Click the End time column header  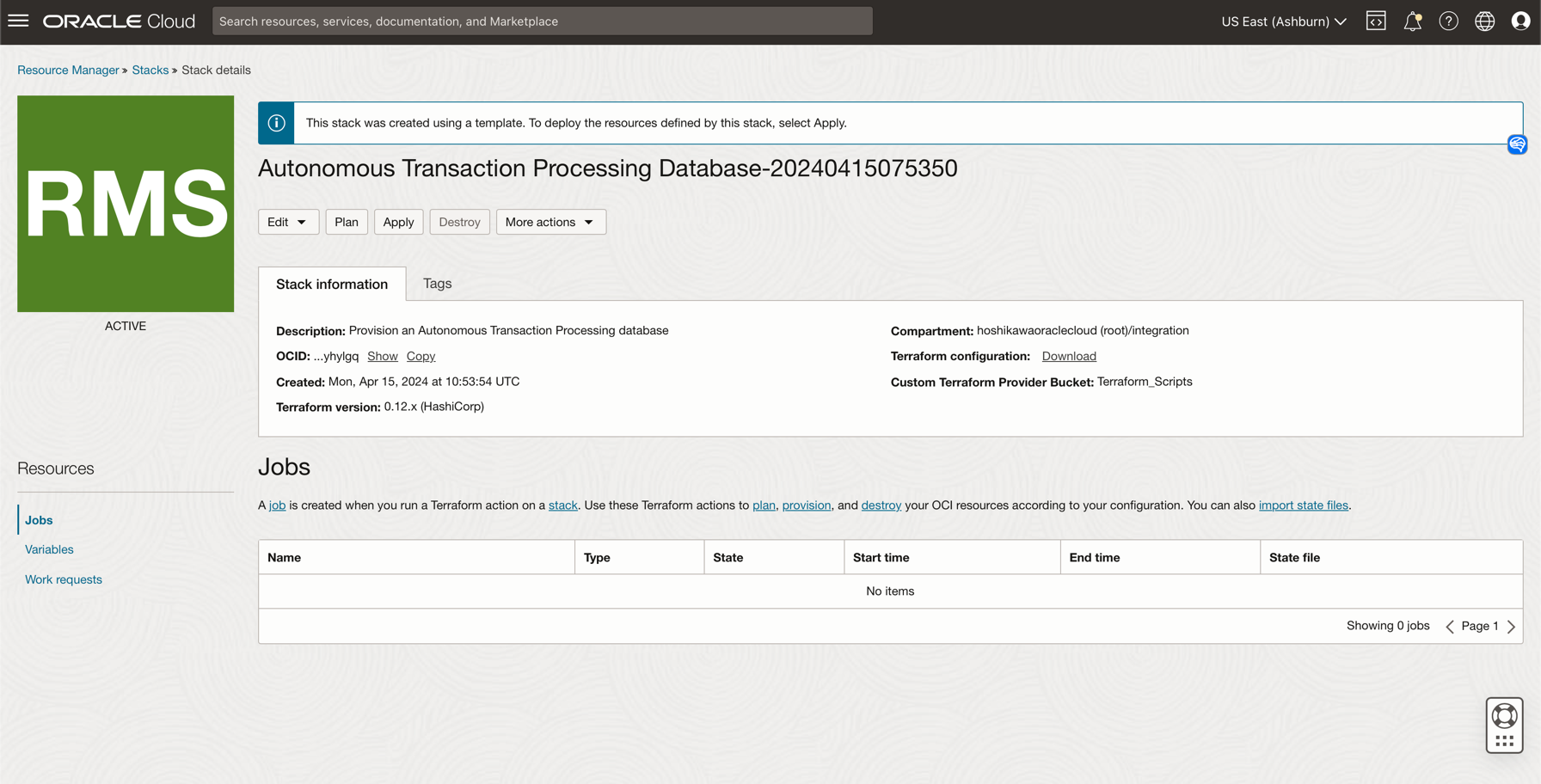[x=1161, y=557]
